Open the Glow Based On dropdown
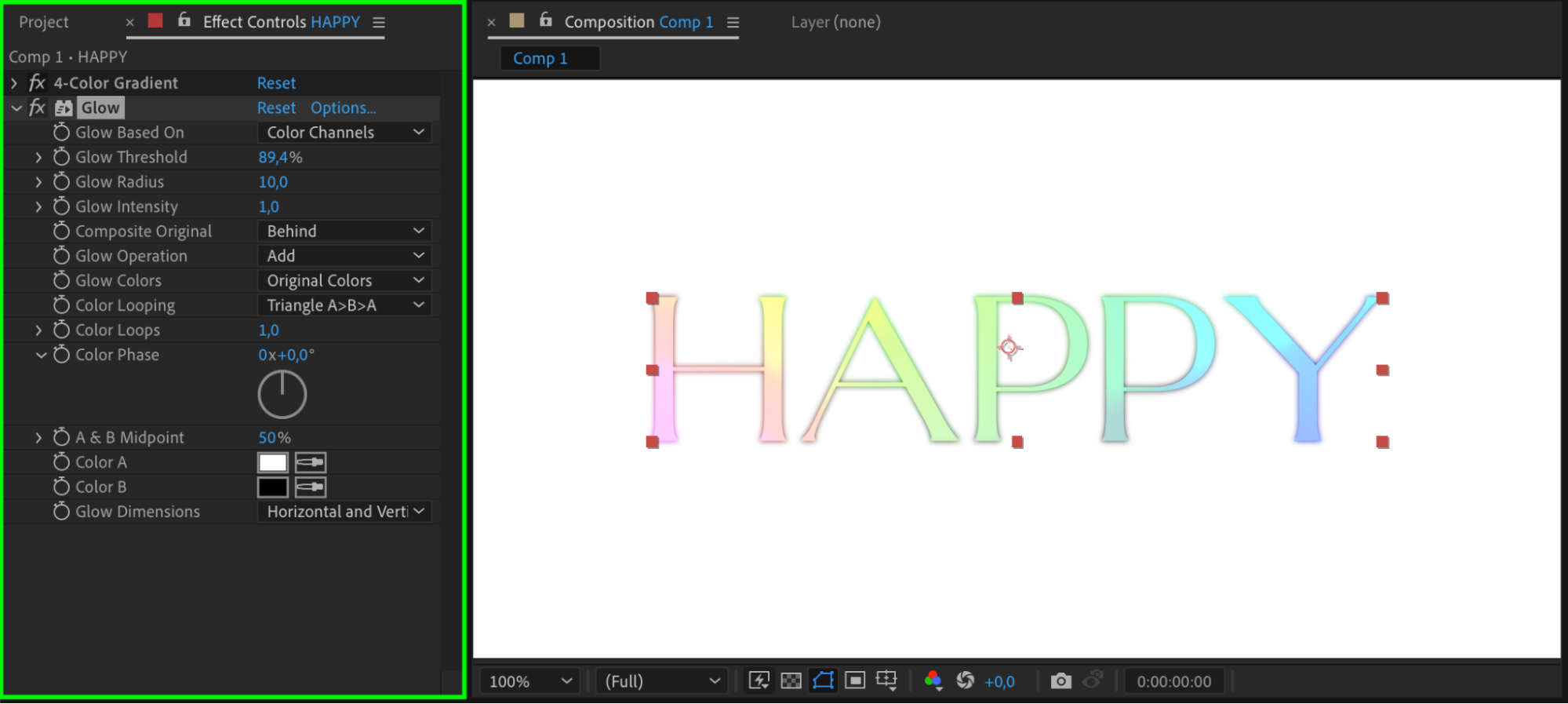The width and height of the screenshot is (1568, 704). pos(344,133)
